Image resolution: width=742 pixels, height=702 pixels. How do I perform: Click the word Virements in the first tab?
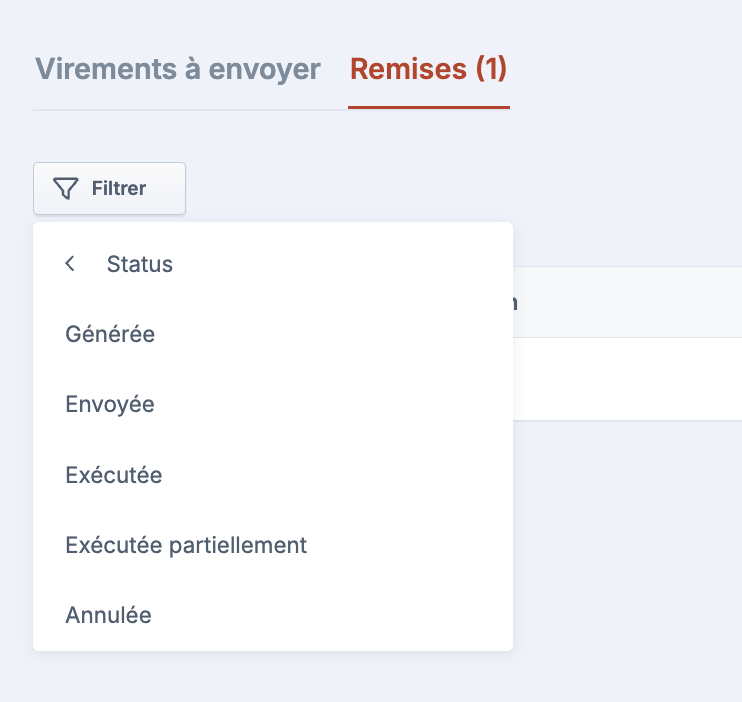[94, 69]
